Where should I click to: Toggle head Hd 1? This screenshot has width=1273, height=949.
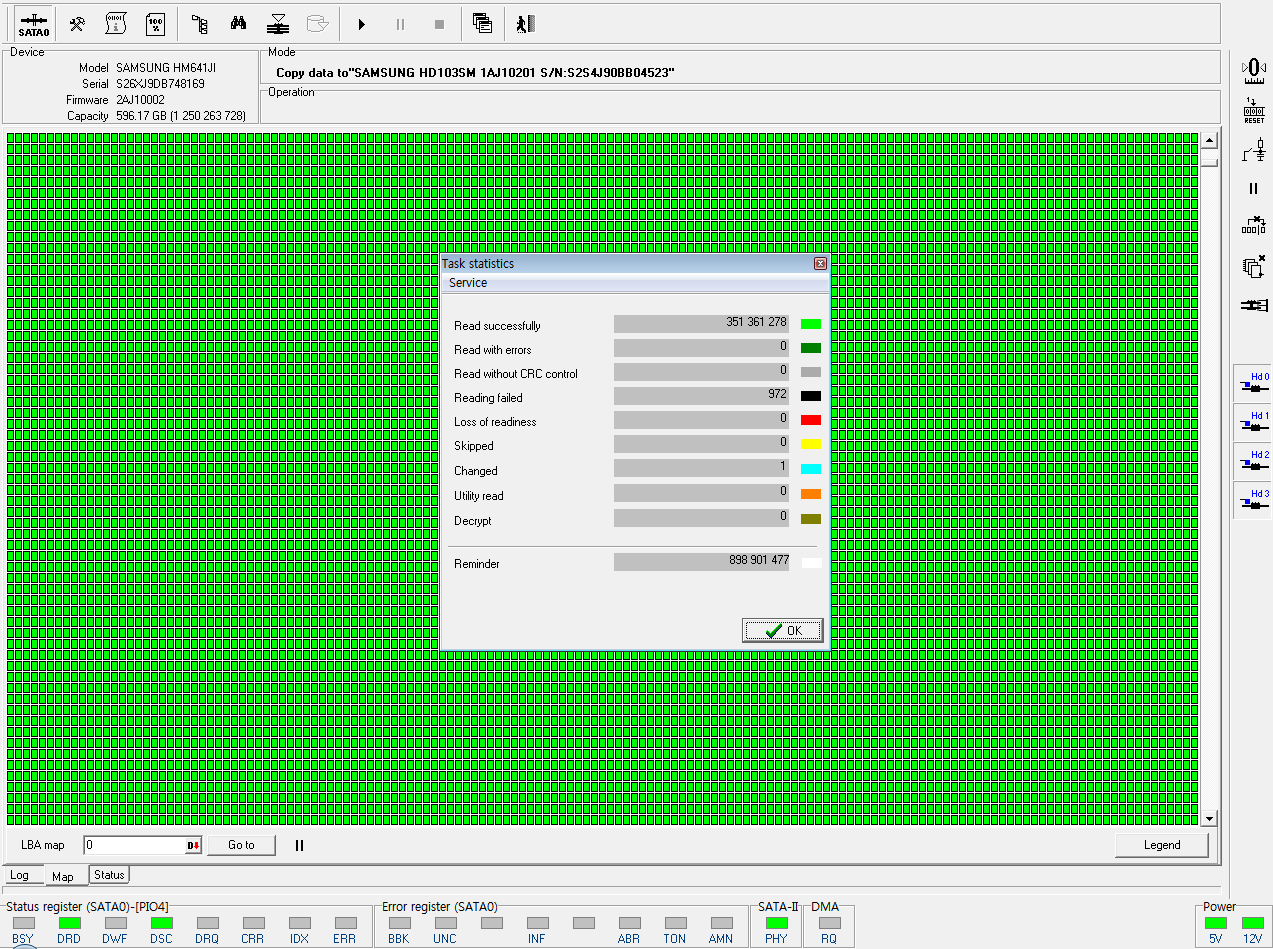pyautogui.click(x=1254, y=421)
